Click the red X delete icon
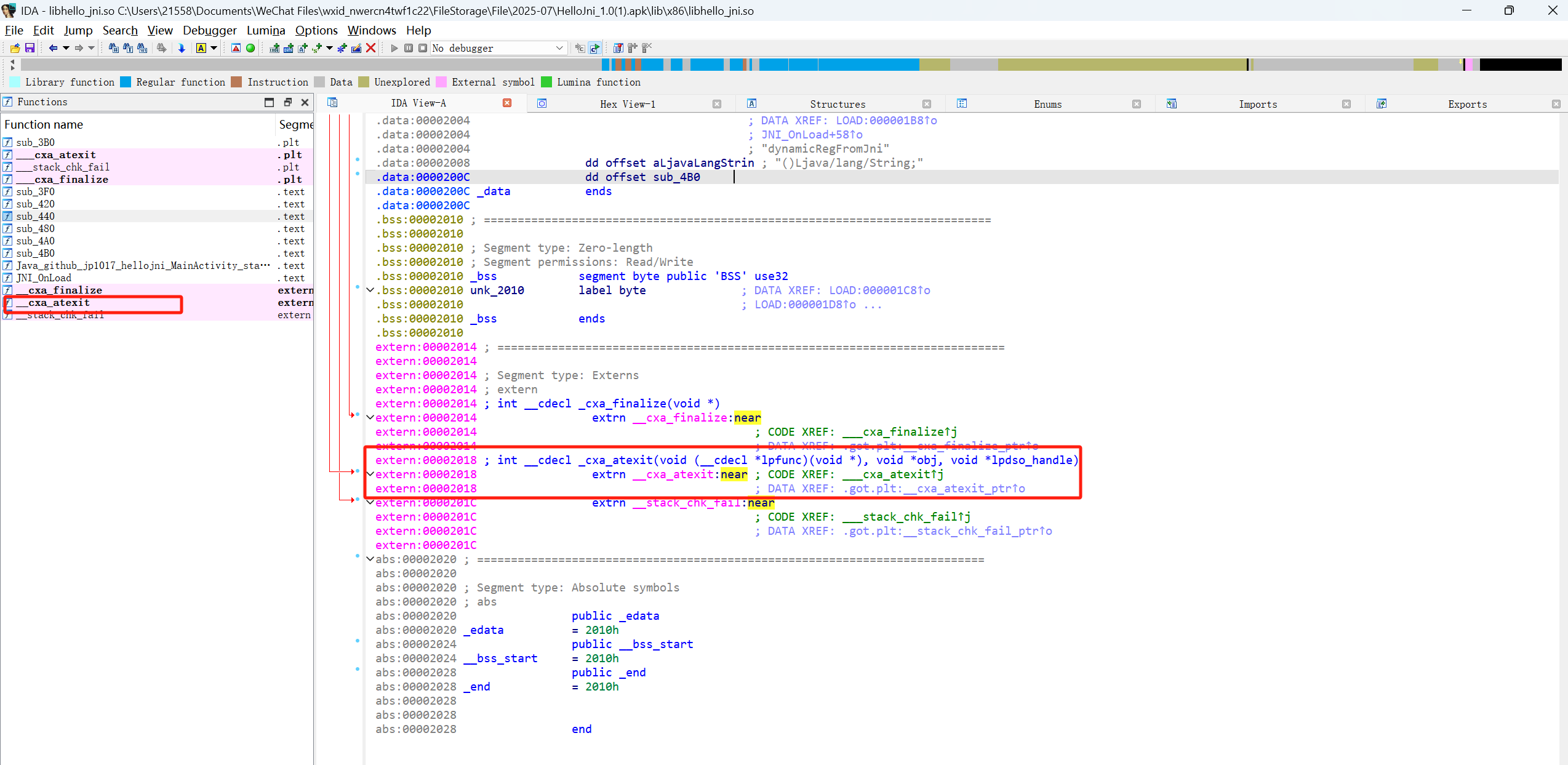The width and height of the screenshot is (1568, 765). coord(370,48)
